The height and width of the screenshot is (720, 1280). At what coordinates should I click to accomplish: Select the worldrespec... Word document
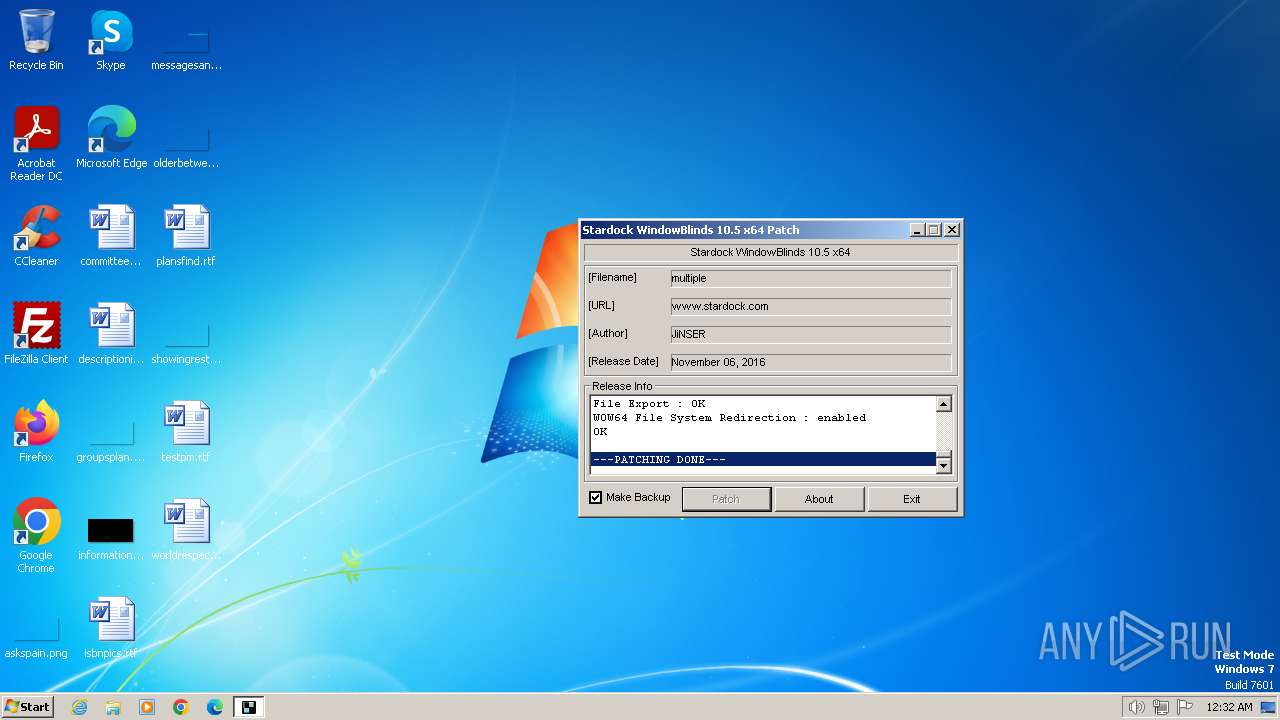click(x=186, y=530)
